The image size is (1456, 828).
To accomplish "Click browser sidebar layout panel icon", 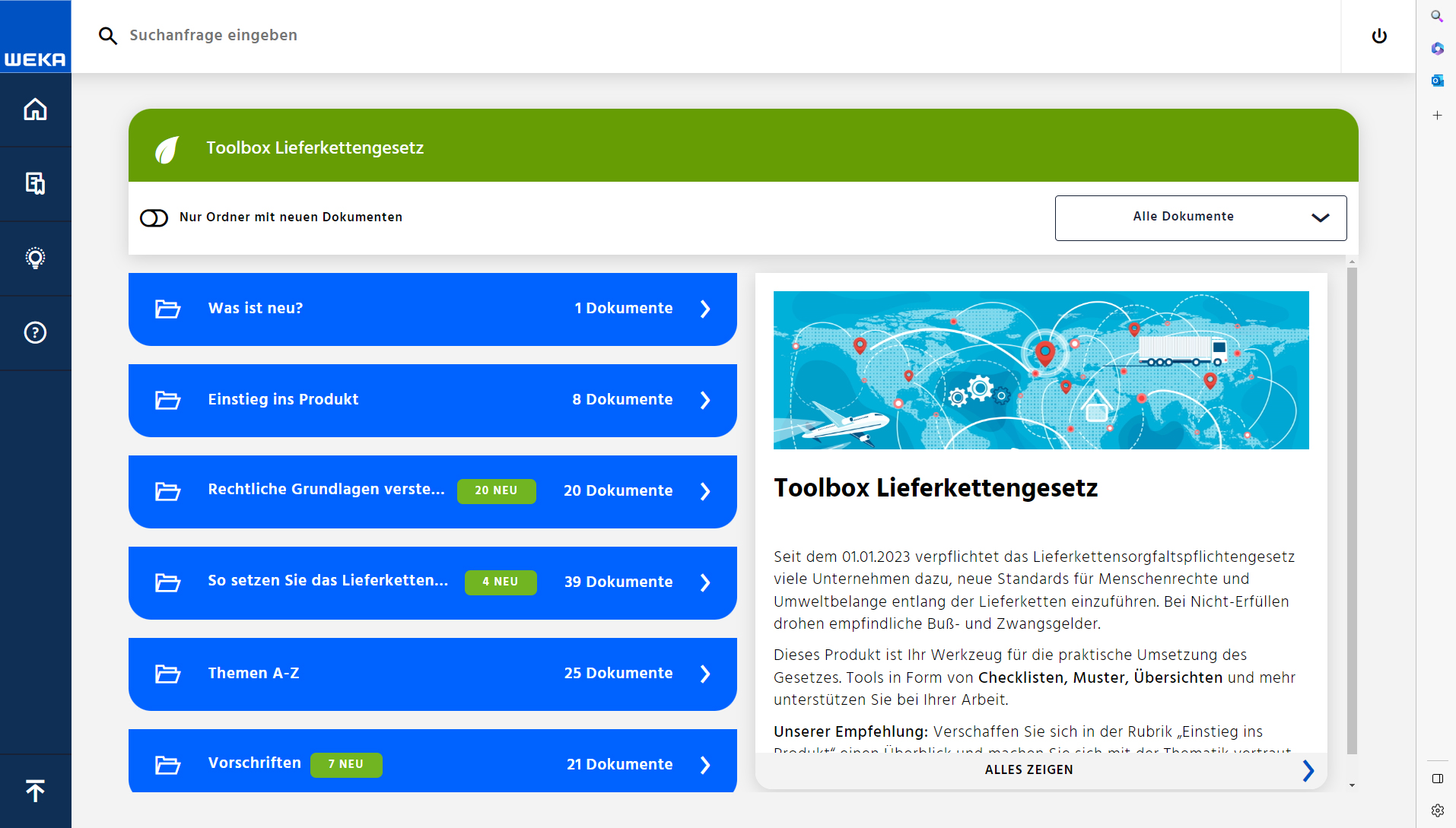I will [1437, 779].
